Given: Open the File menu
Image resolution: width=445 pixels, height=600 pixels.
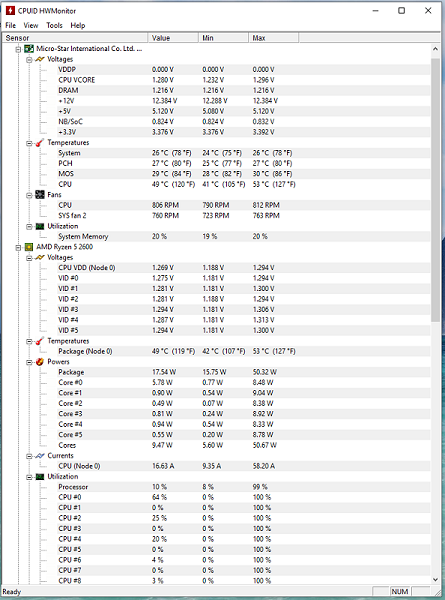Looking at the screenshot, I should (10, 26).
